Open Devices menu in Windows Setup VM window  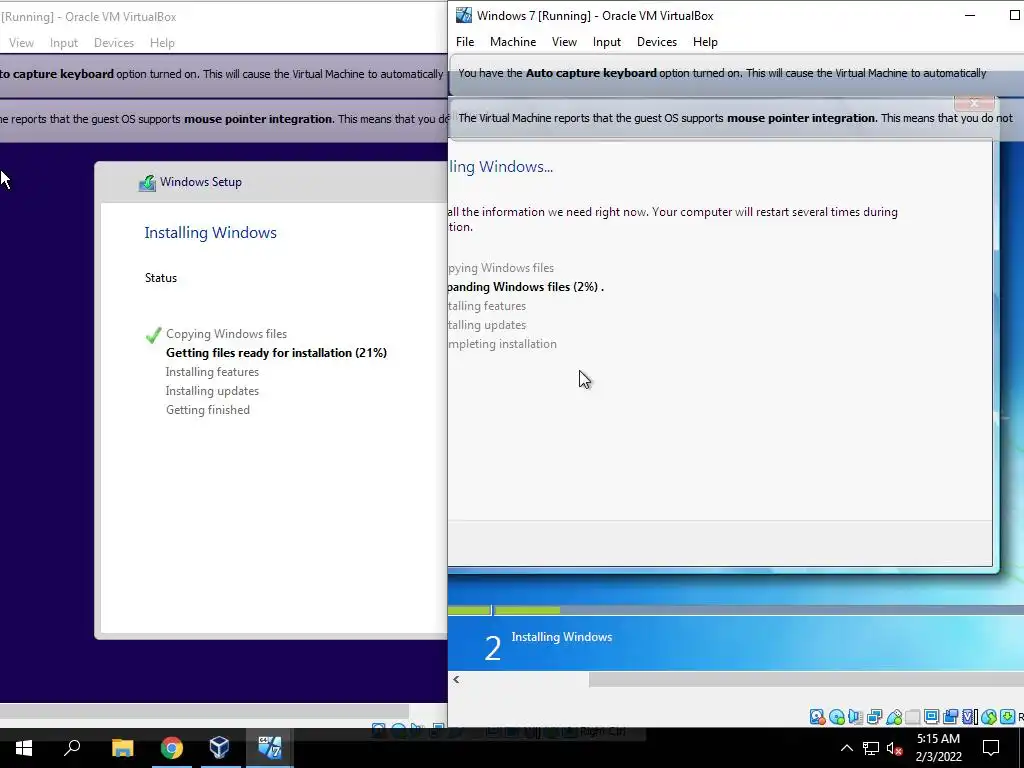tap(114, 43)
